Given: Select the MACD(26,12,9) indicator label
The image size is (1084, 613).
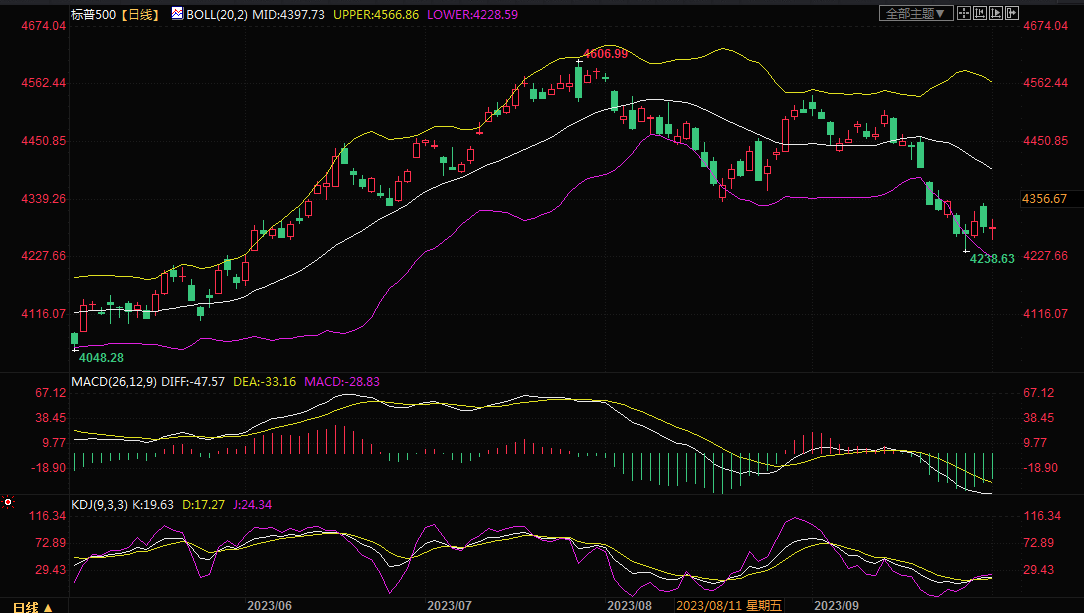Looking at the screenshot, I should coord(116,382).
